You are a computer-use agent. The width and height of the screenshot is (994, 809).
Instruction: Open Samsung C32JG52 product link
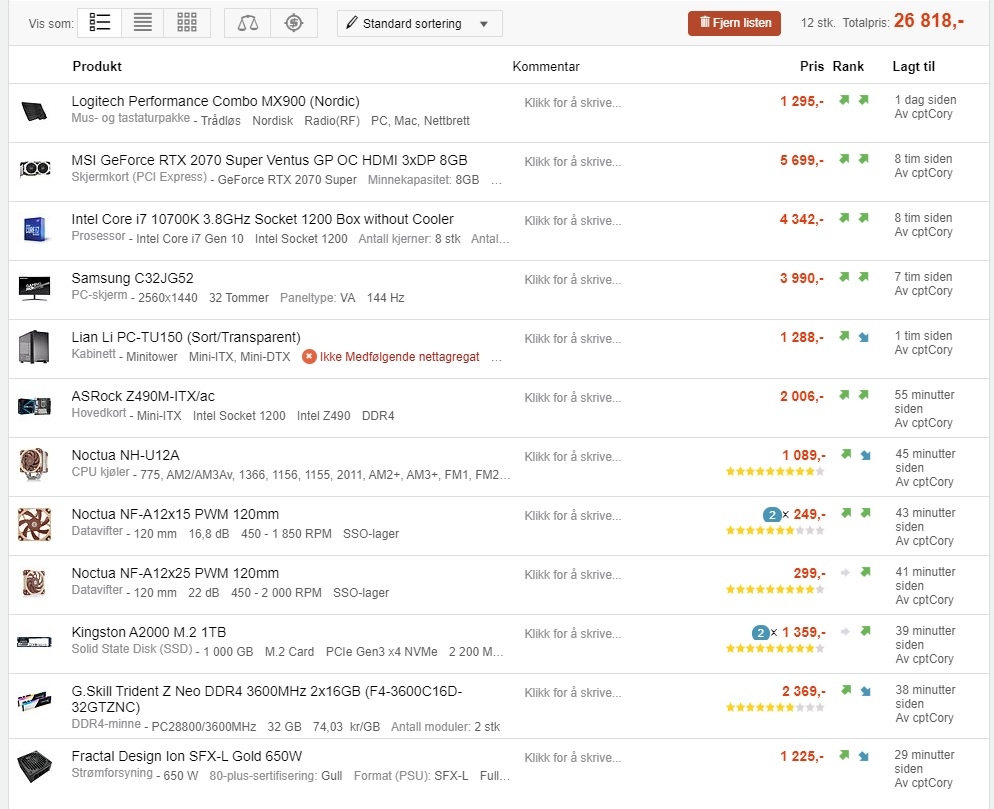(x=132, y=278)
